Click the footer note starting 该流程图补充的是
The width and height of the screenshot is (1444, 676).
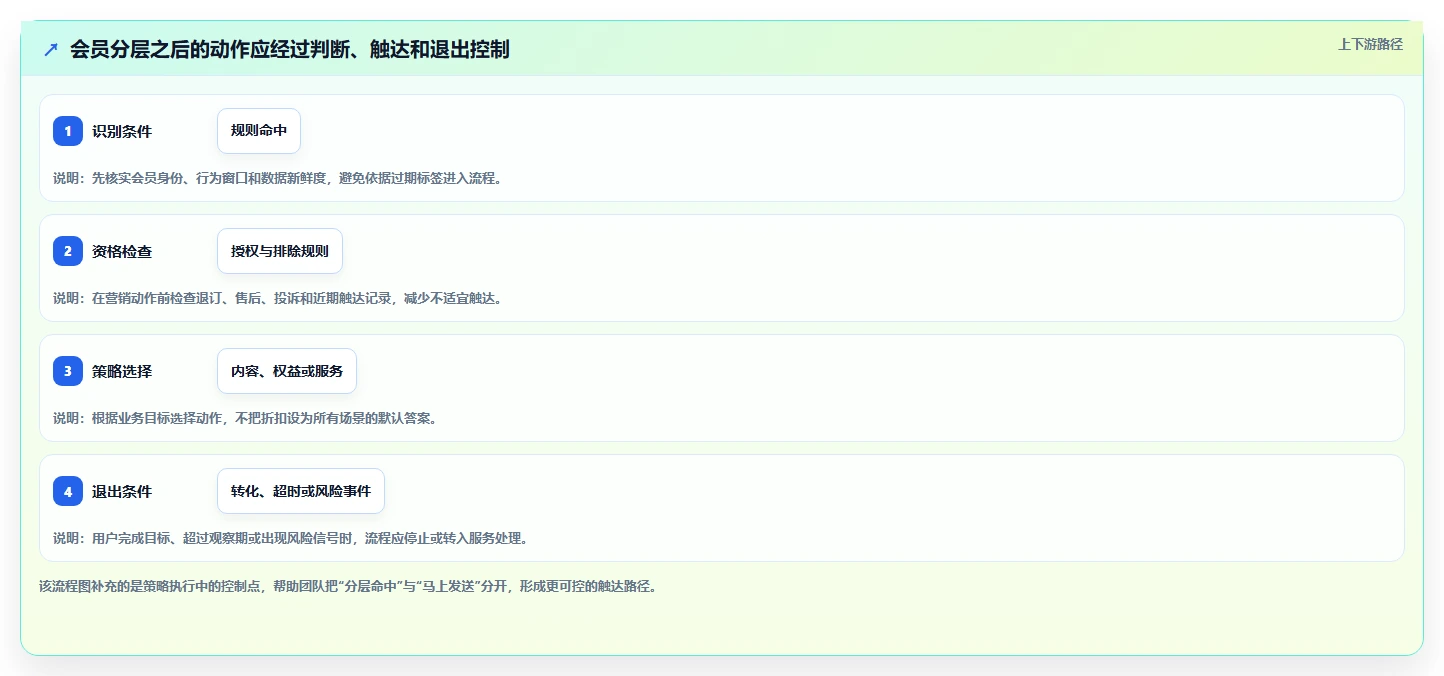coord(348,586)
